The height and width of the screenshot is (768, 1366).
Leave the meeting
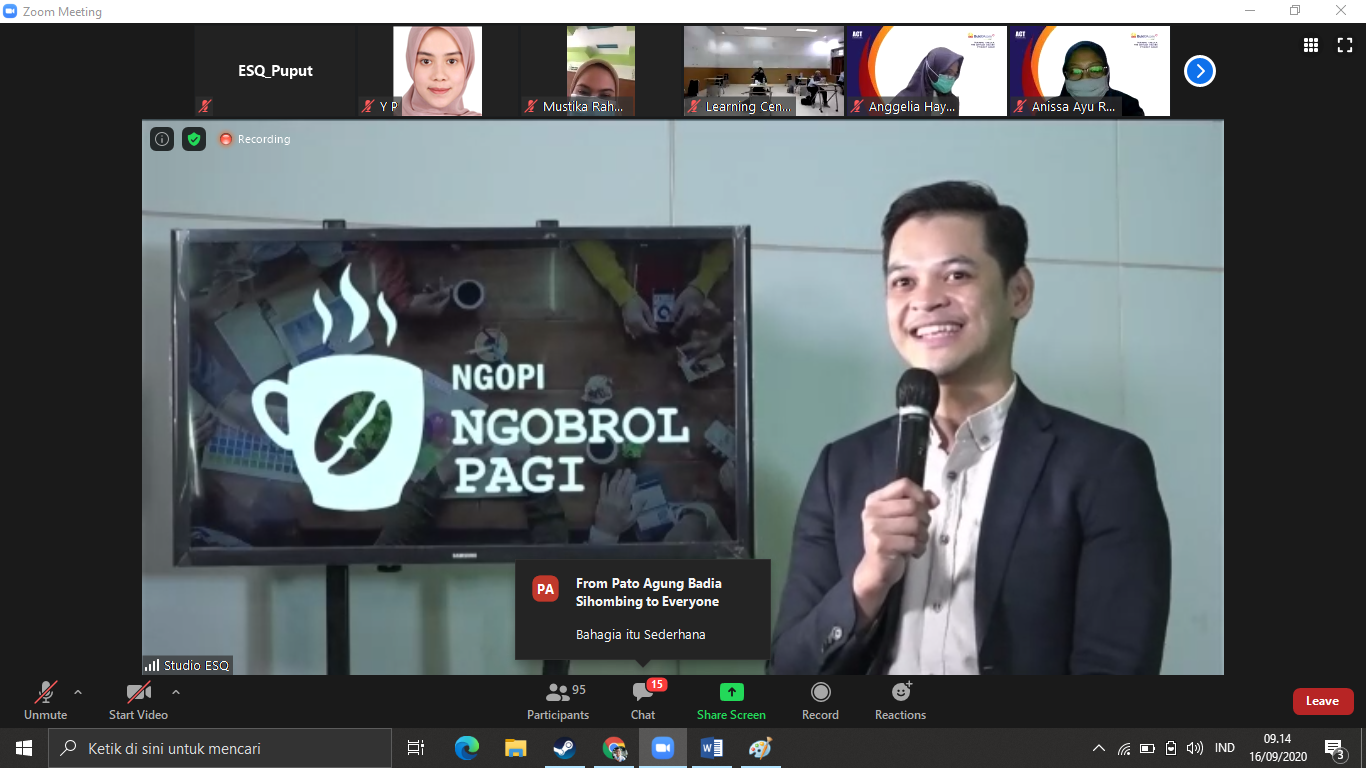(1322, 701)
